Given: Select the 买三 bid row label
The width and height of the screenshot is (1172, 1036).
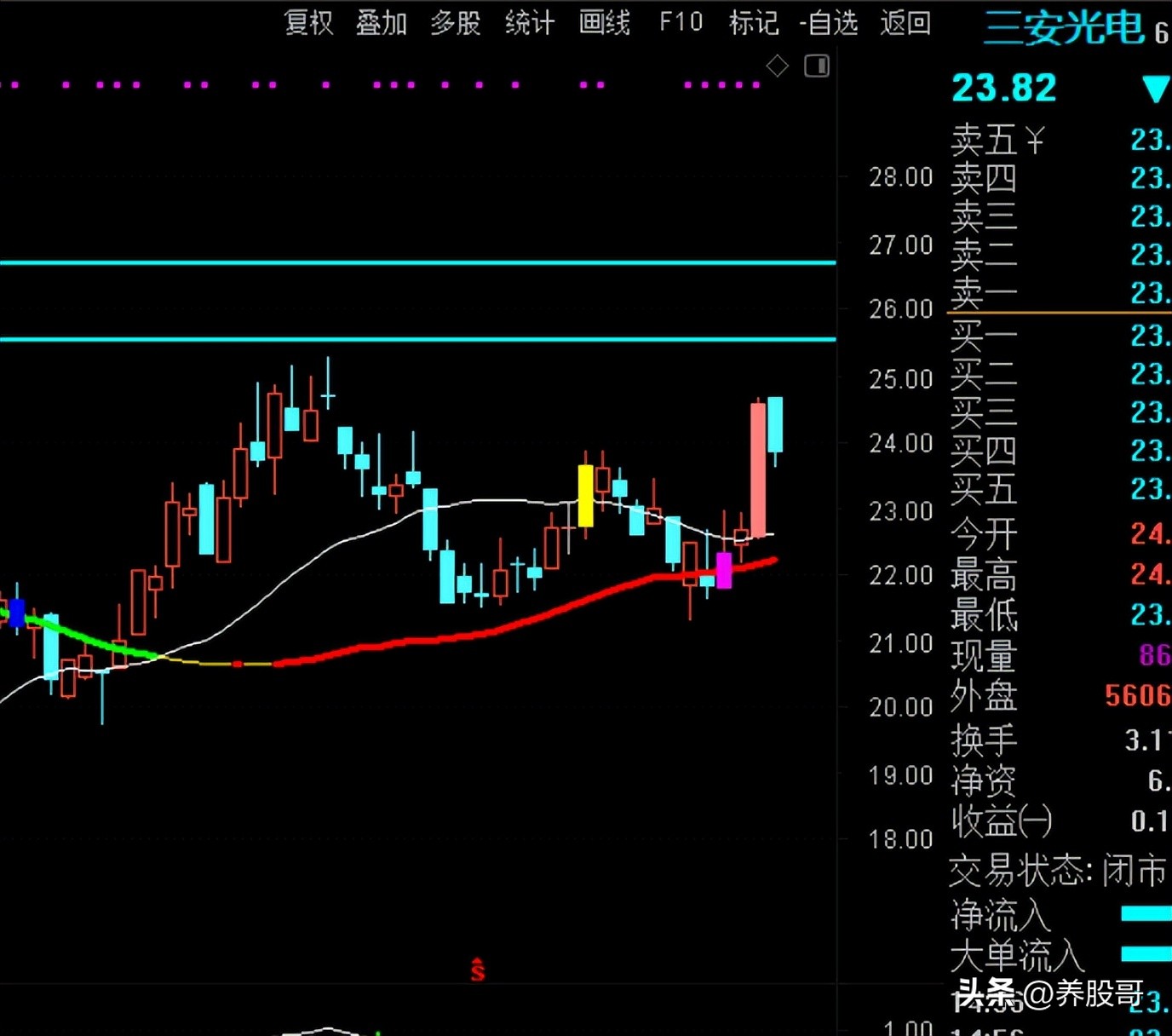Looking at the screenshot, I should coord(984,412).
